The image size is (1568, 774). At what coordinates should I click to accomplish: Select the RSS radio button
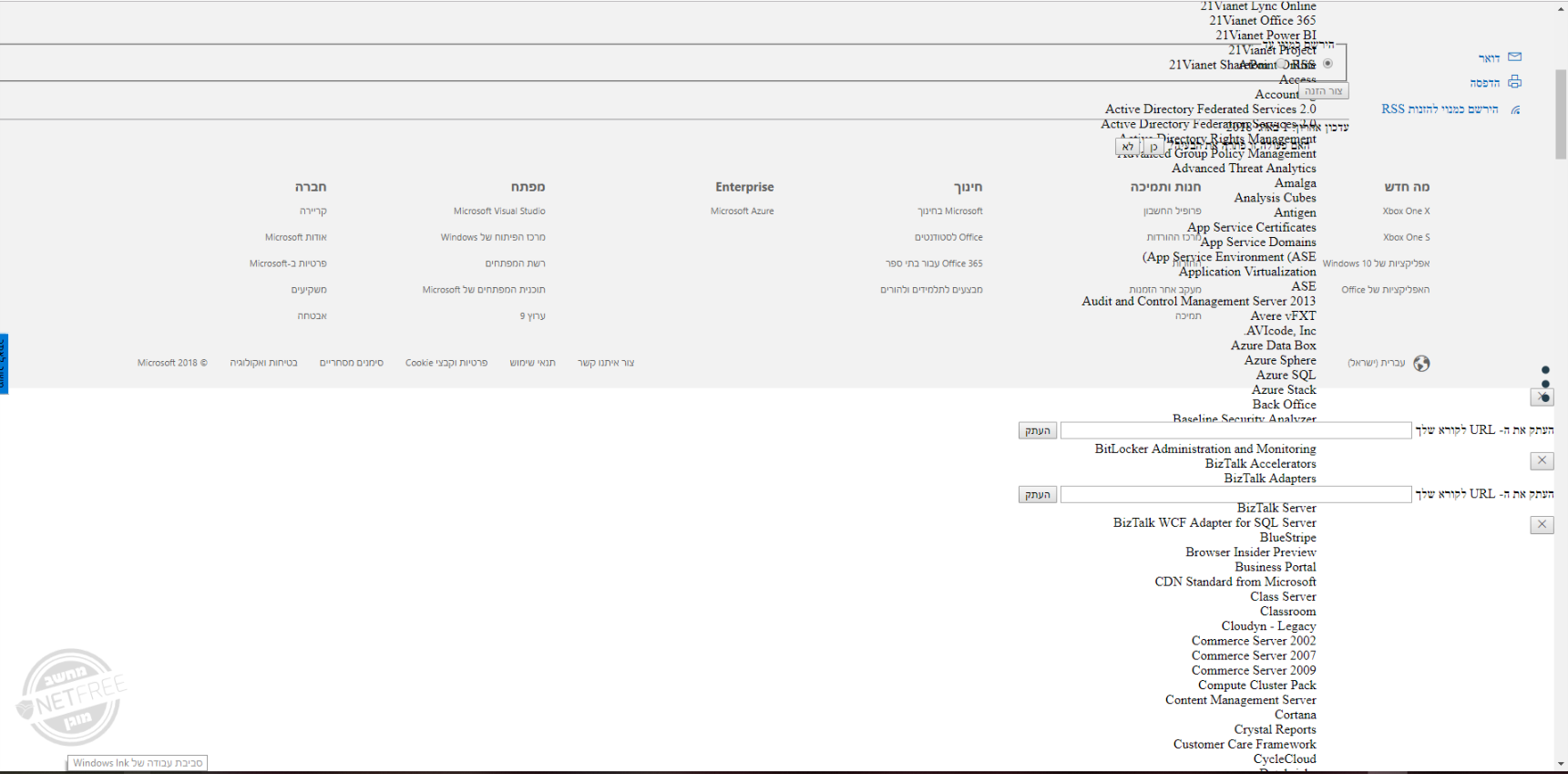point(1327,64)
